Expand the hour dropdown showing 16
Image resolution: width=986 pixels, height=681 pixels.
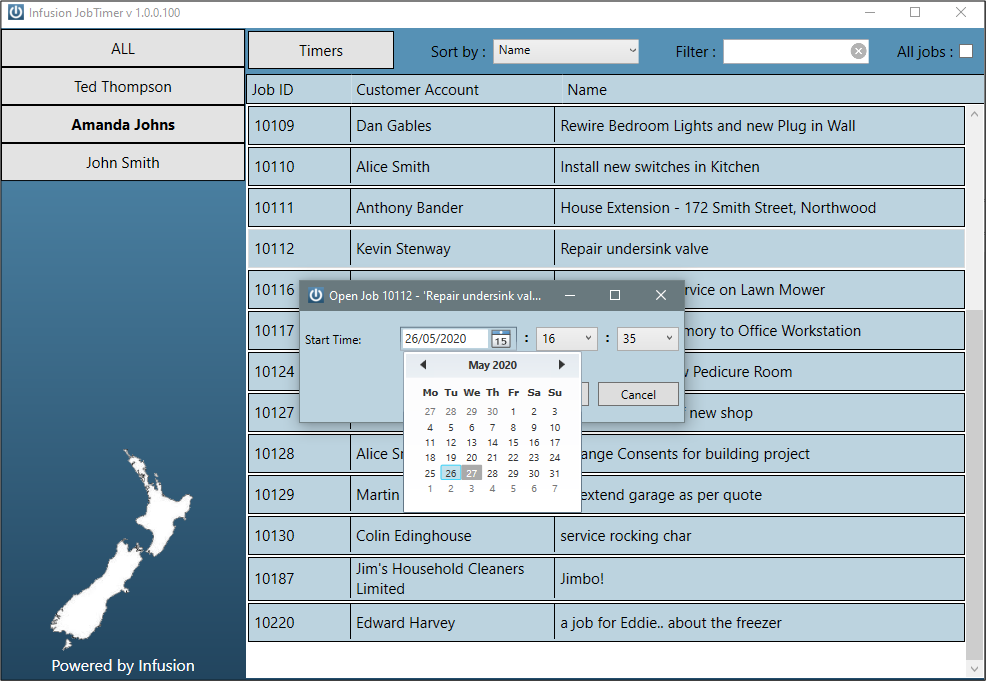pos(567,339)
